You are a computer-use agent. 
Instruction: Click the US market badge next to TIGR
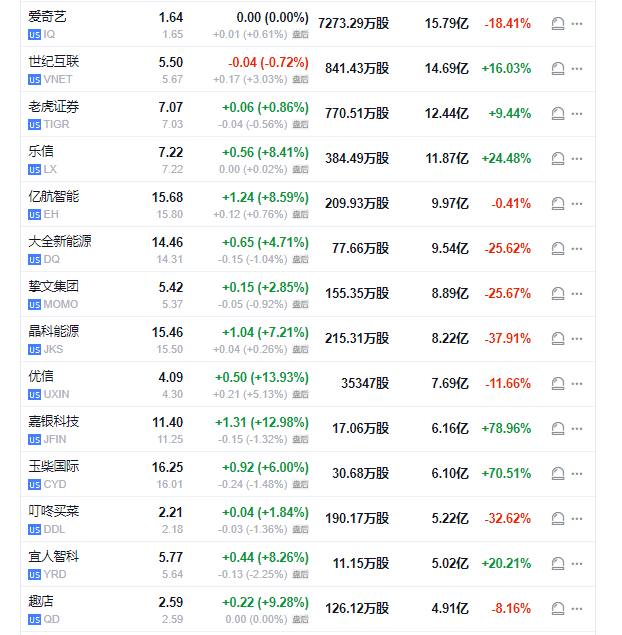[35, 125]
